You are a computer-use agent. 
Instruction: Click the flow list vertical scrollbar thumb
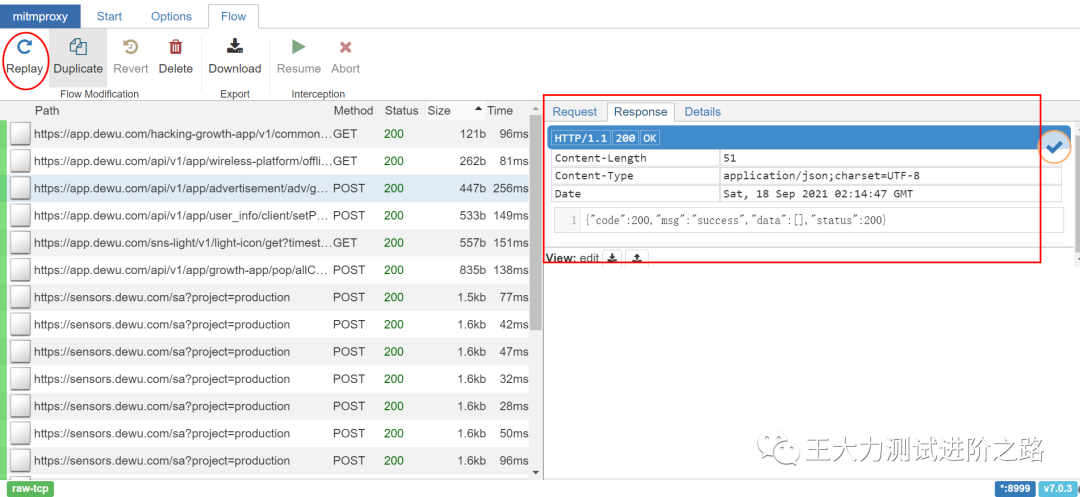(x=535, y=220)
